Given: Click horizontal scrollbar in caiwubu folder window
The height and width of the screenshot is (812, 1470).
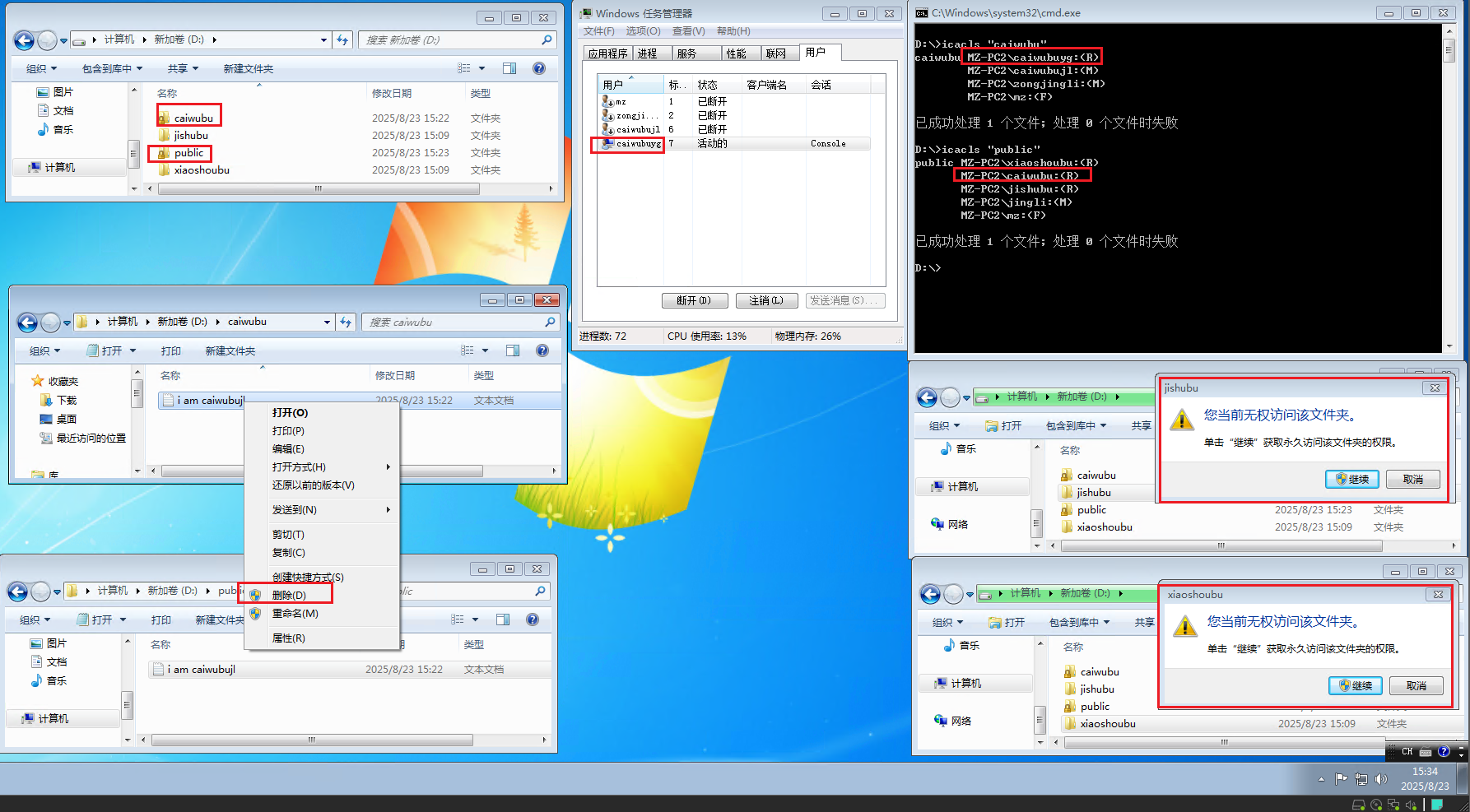Looking at the screenshot, I should coord(323,471).
